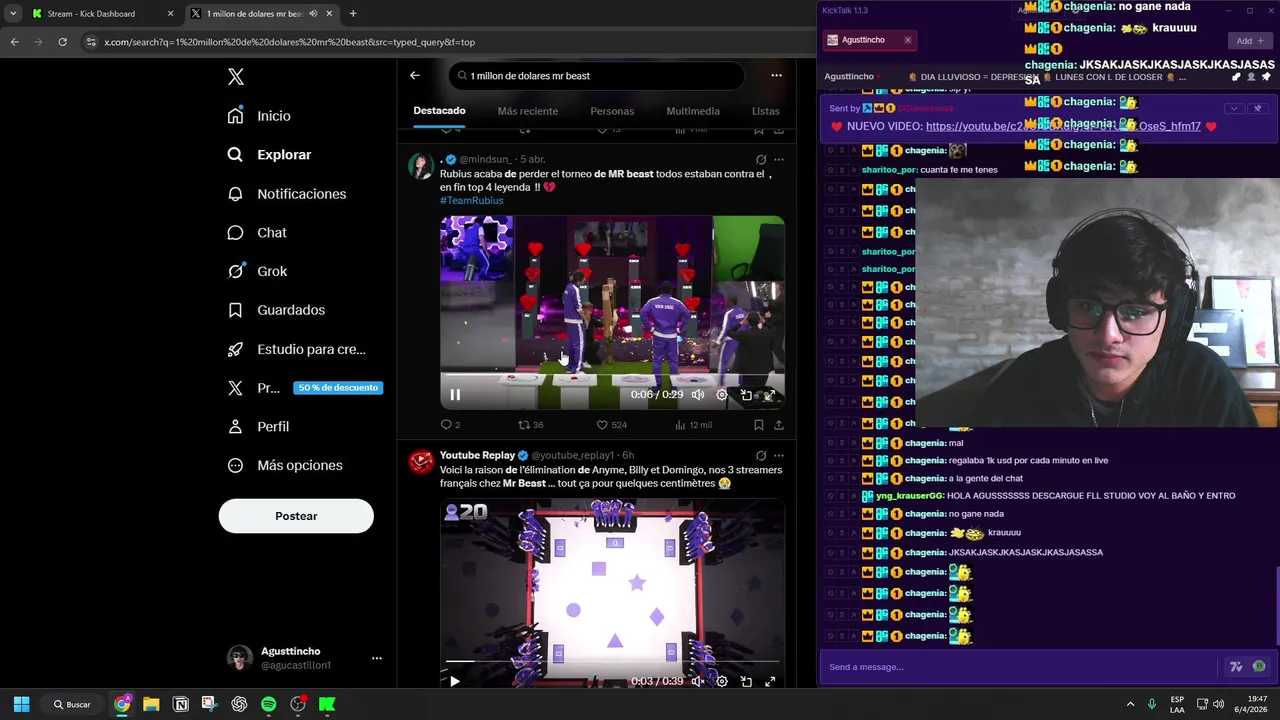Image resolution: width=1280 pixels, height=720 pixels.
Task: Show hidden tray icons chevron
Action: tap(1130, 704)
